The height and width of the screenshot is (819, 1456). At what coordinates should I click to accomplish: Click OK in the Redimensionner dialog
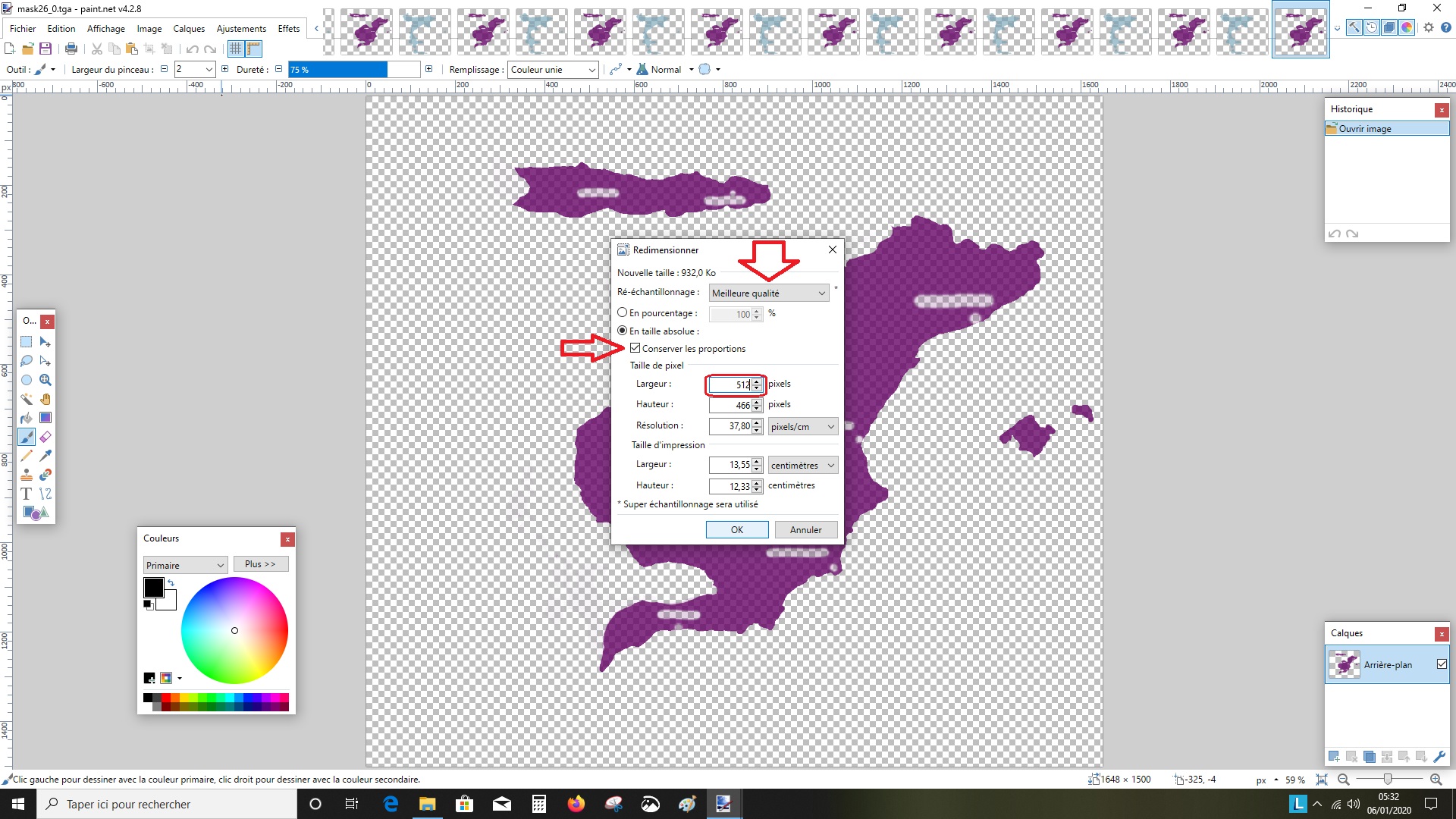click(x=736, y=530)
